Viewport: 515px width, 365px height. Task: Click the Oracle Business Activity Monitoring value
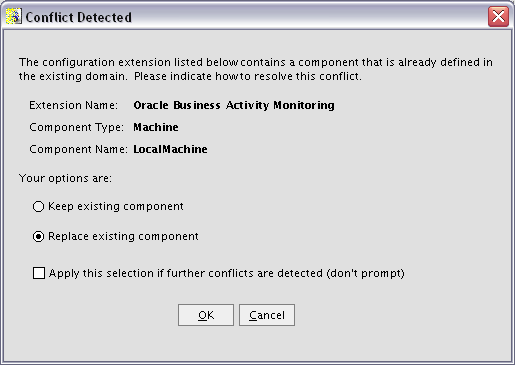pos(234,105)
